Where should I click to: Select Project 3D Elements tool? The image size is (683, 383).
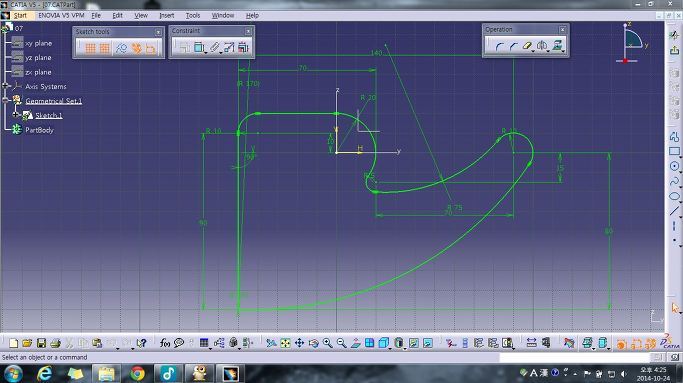pyautogui.click(x=557, y=45)
